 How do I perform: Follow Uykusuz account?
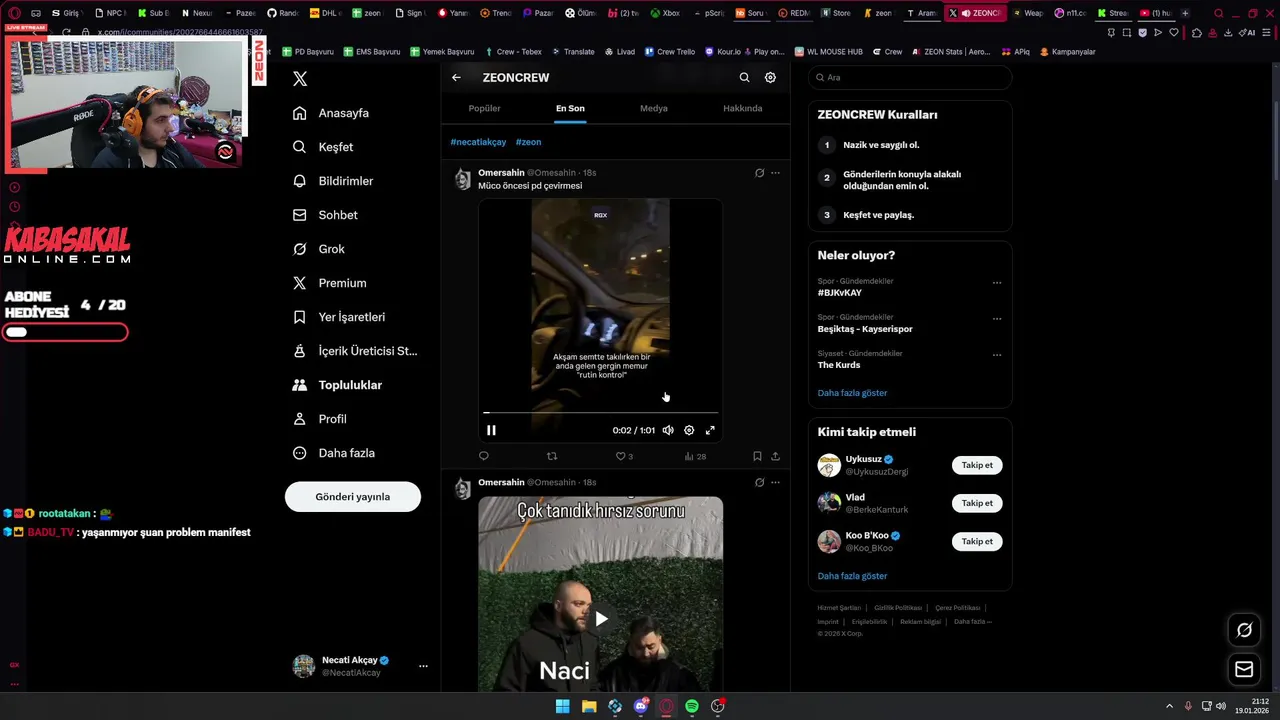click(x=977, y=465)
